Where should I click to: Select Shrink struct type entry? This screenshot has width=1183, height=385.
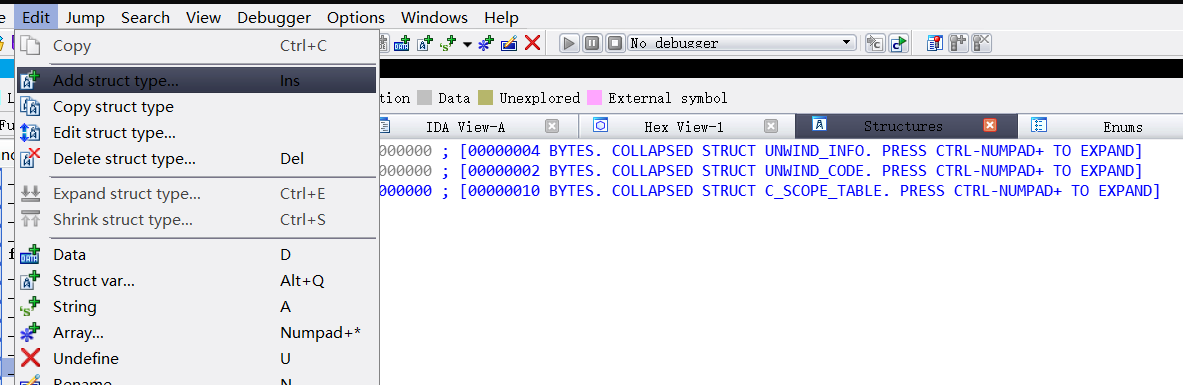(x=196, y=220)
